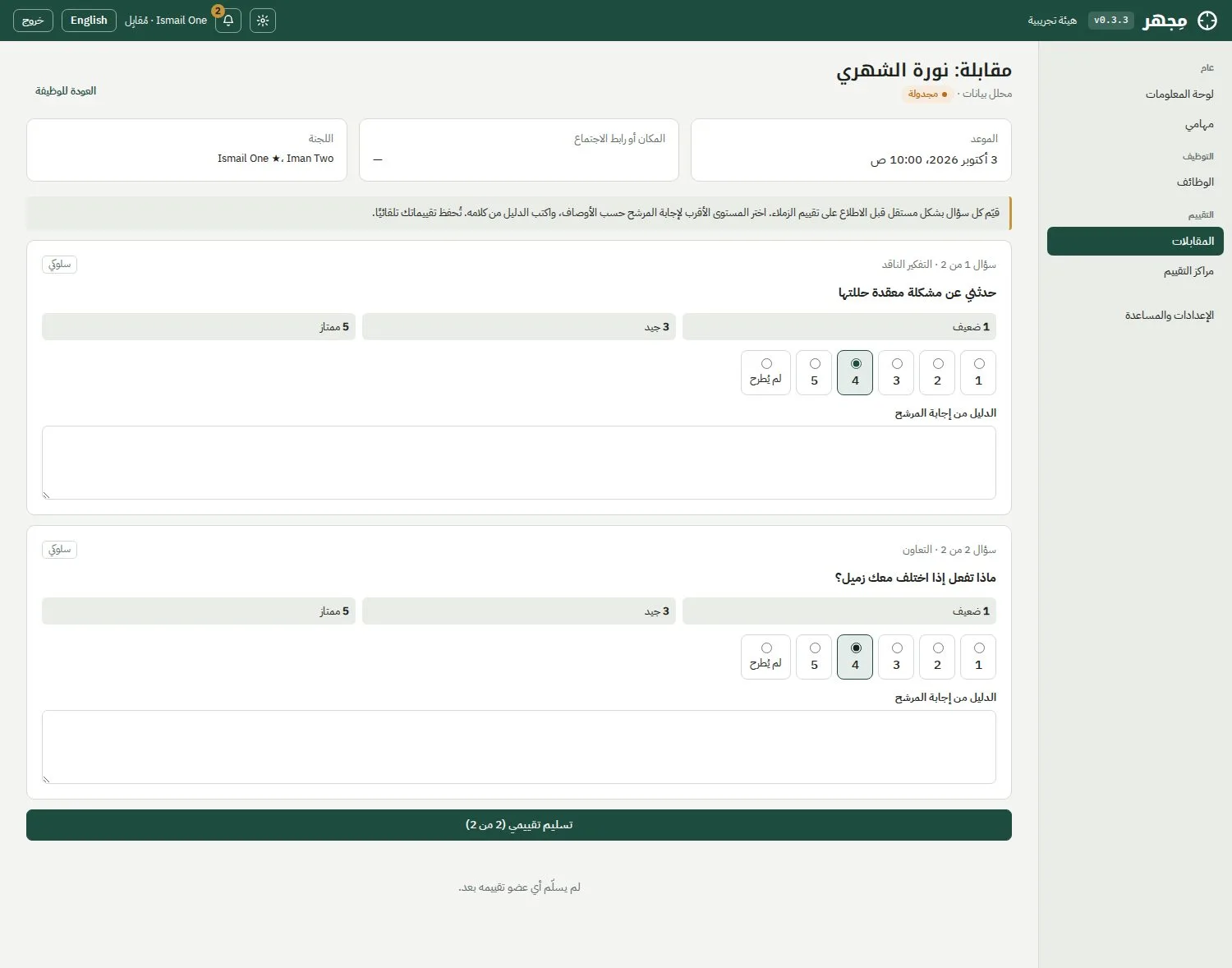Open الإعدادات والمساعدة in the sidebar
The height and width of the screenshot is (968, 1232).
(1135, 315)
